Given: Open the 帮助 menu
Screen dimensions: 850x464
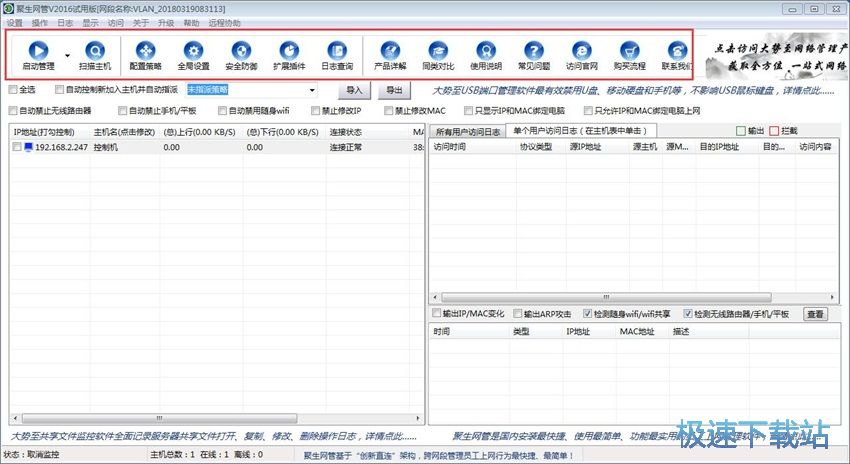Looking at the screenshot, I should pos(191,23).
